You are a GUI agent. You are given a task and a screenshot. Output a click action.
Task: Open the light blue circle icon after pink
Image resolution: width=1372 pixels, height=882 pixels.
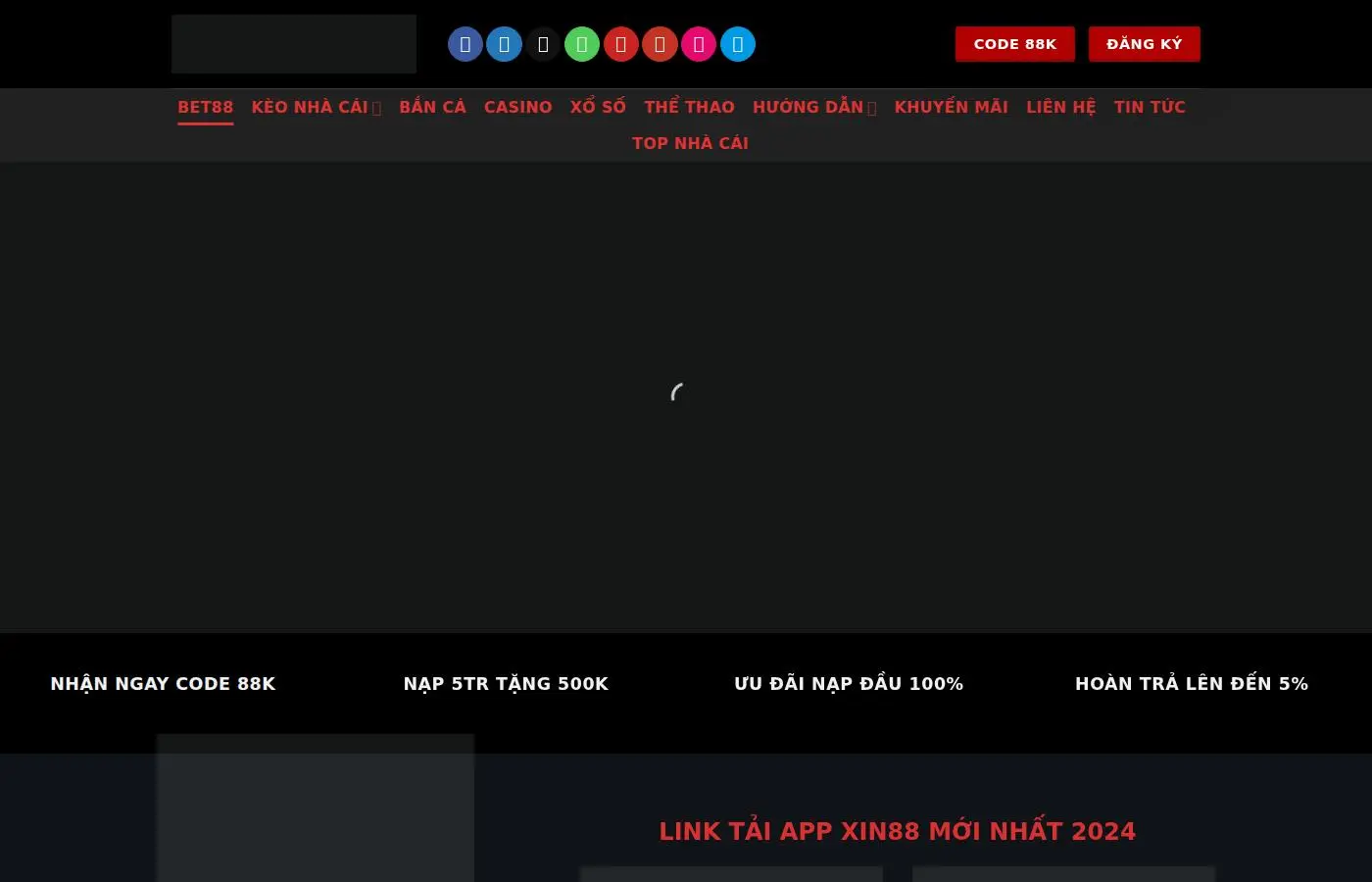click(738, 44)
